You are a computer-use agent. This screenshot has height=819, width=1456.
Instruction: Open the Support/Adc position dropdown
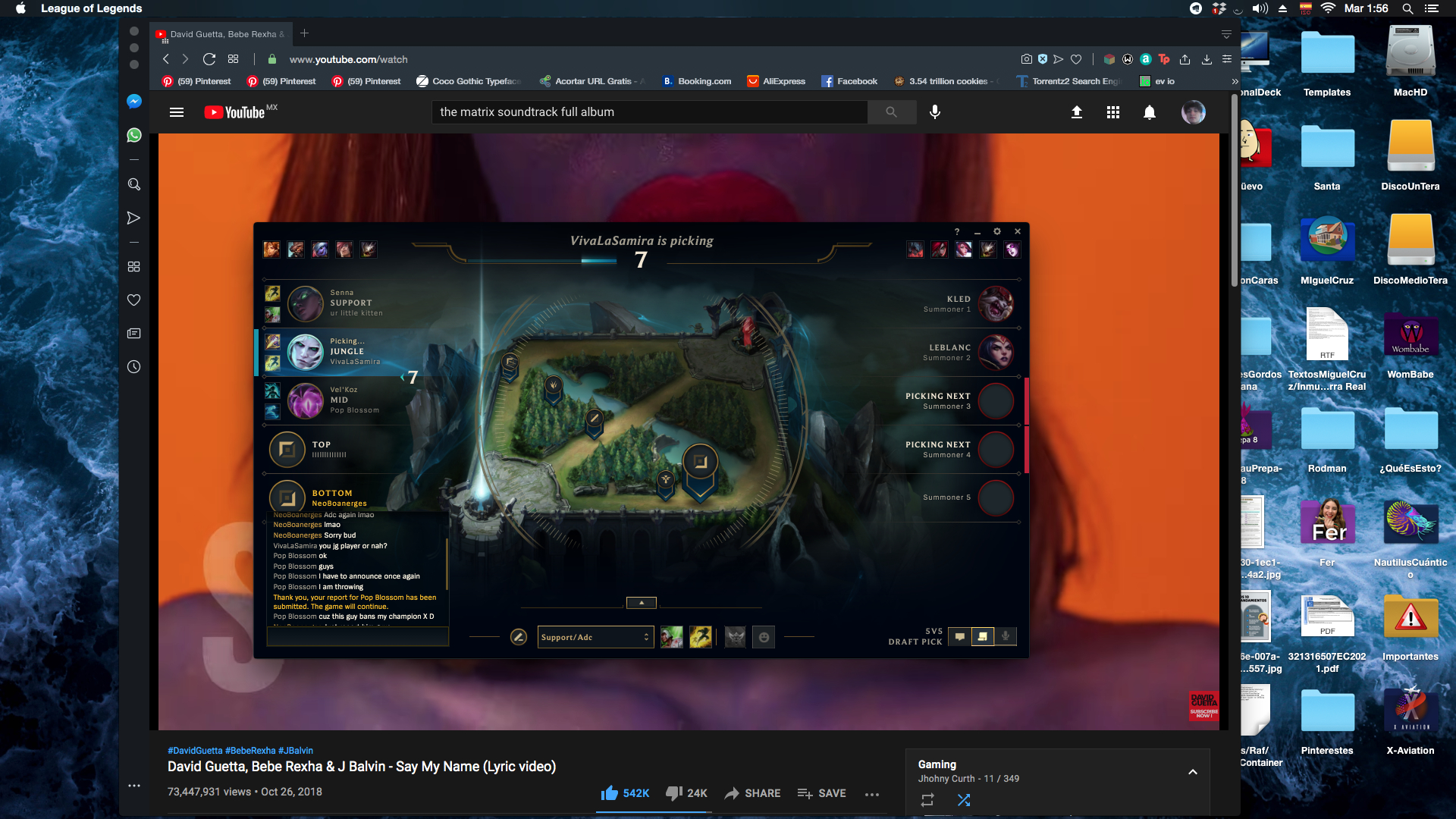tap(595, 637)
